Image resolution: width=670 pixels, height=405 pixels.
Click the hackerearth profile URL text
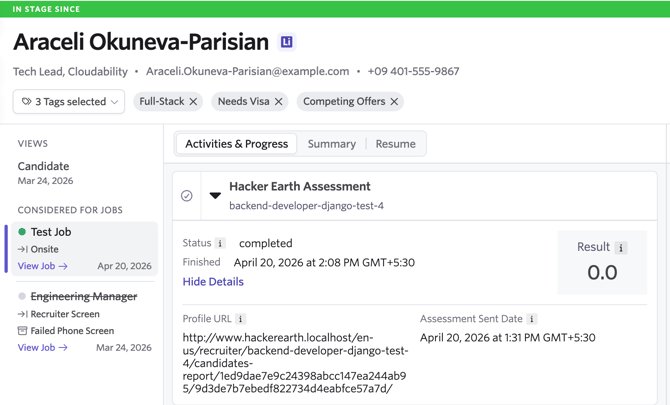click(x=295, y=363)
